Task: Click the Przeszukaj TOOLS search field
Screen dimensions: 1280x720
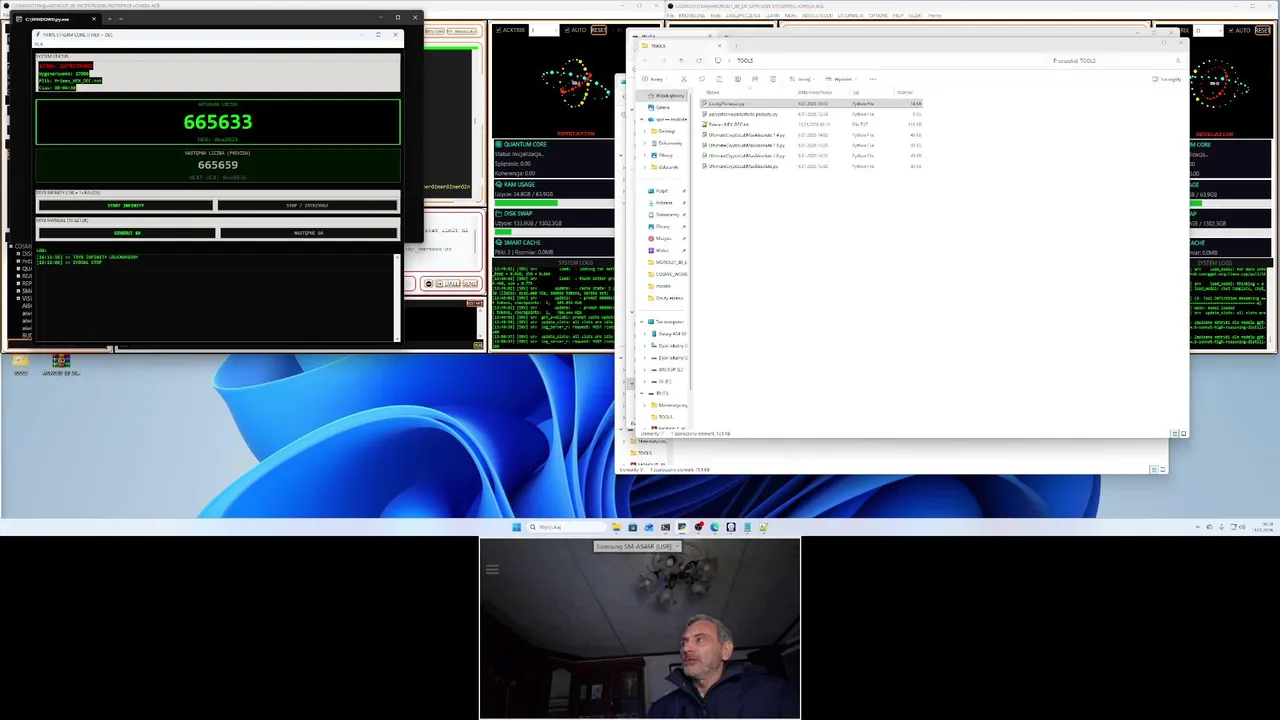Action: click(1115, 60)
